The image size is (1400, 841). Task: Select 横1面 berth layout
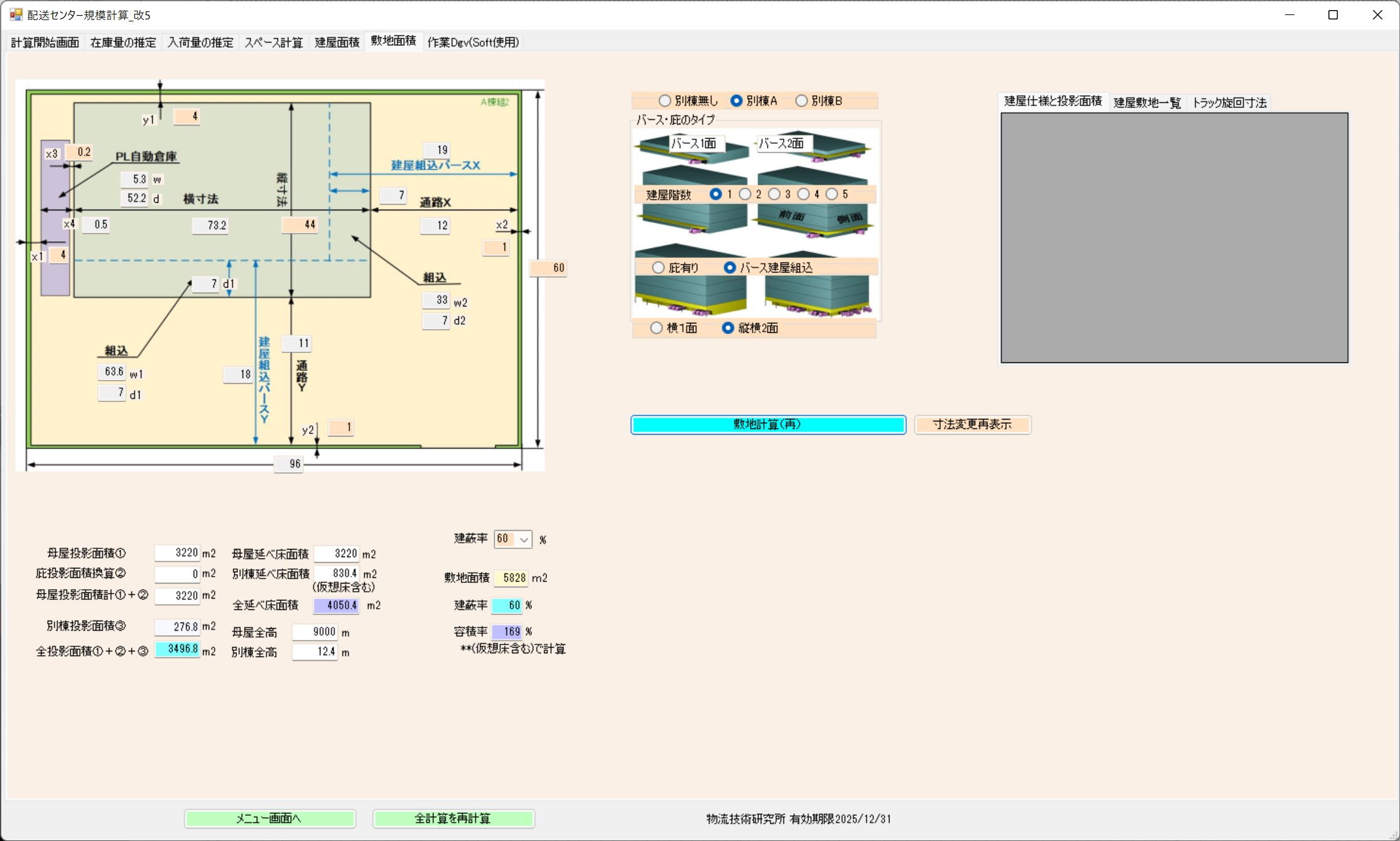point(656,328)
